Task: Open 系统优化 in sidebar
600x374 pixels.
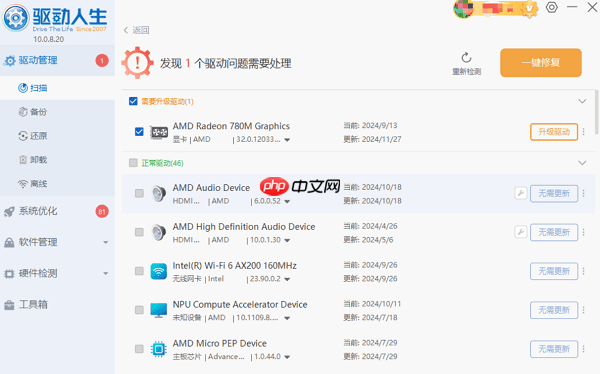Action: [x=57, y=211]
